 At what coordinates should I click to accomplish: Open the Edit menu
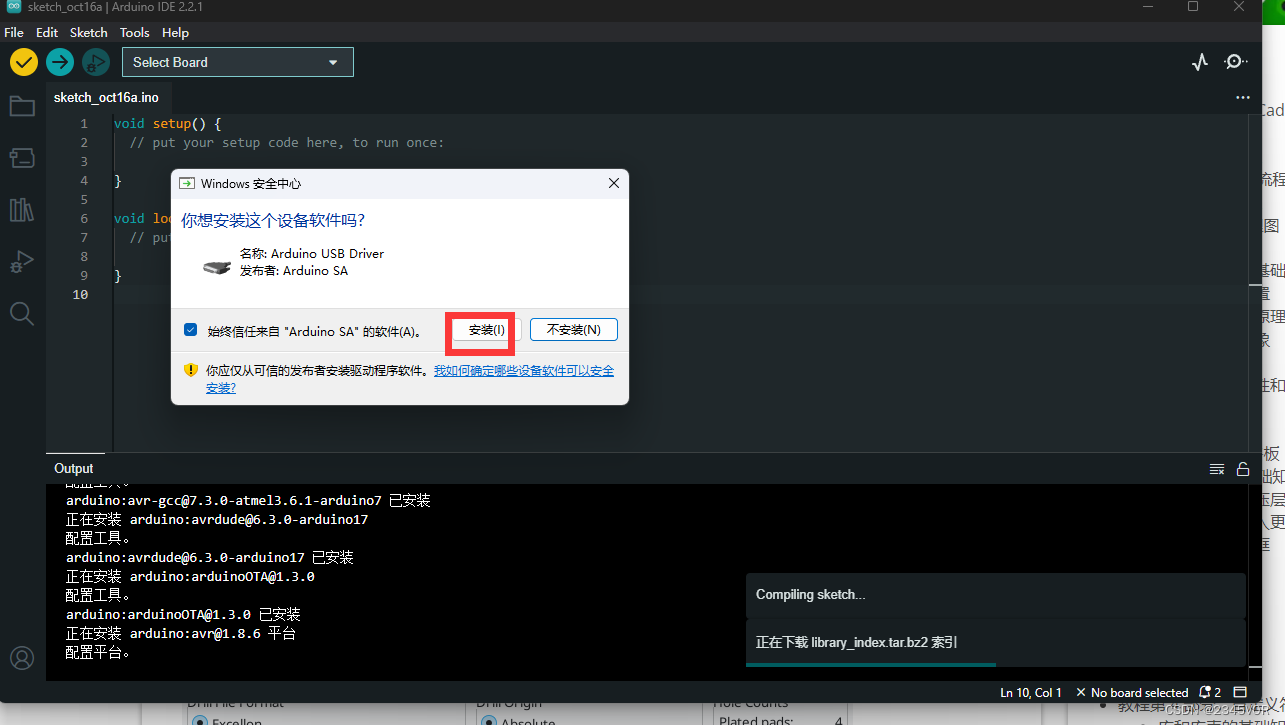pos(47,32)
